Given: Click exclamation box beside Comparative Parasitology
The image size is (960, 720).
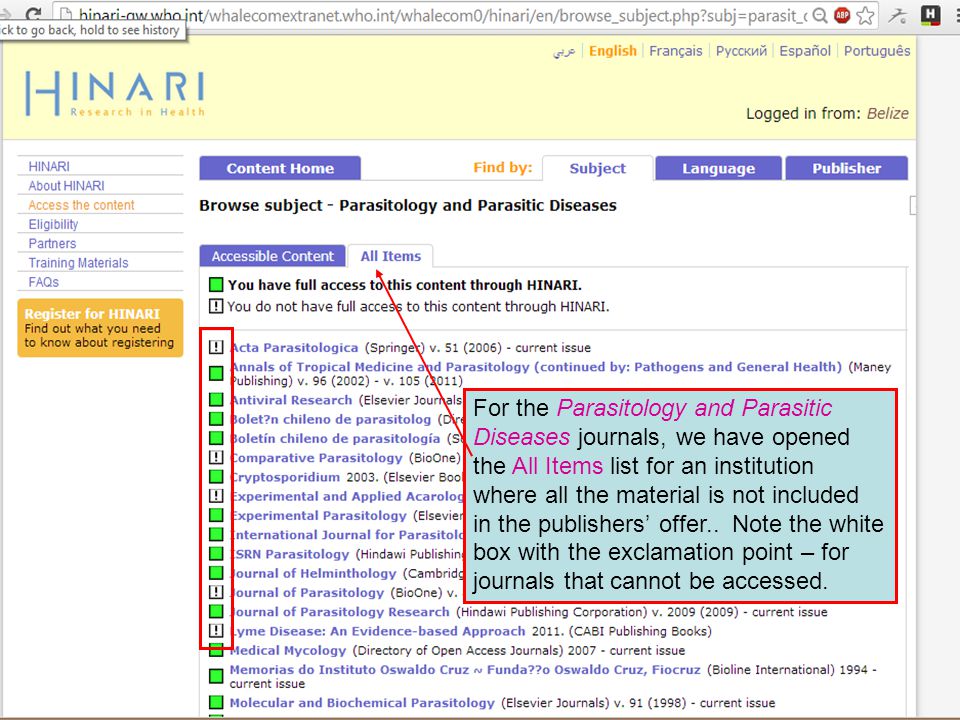Looking at the screenshot, I should point(216,457).
